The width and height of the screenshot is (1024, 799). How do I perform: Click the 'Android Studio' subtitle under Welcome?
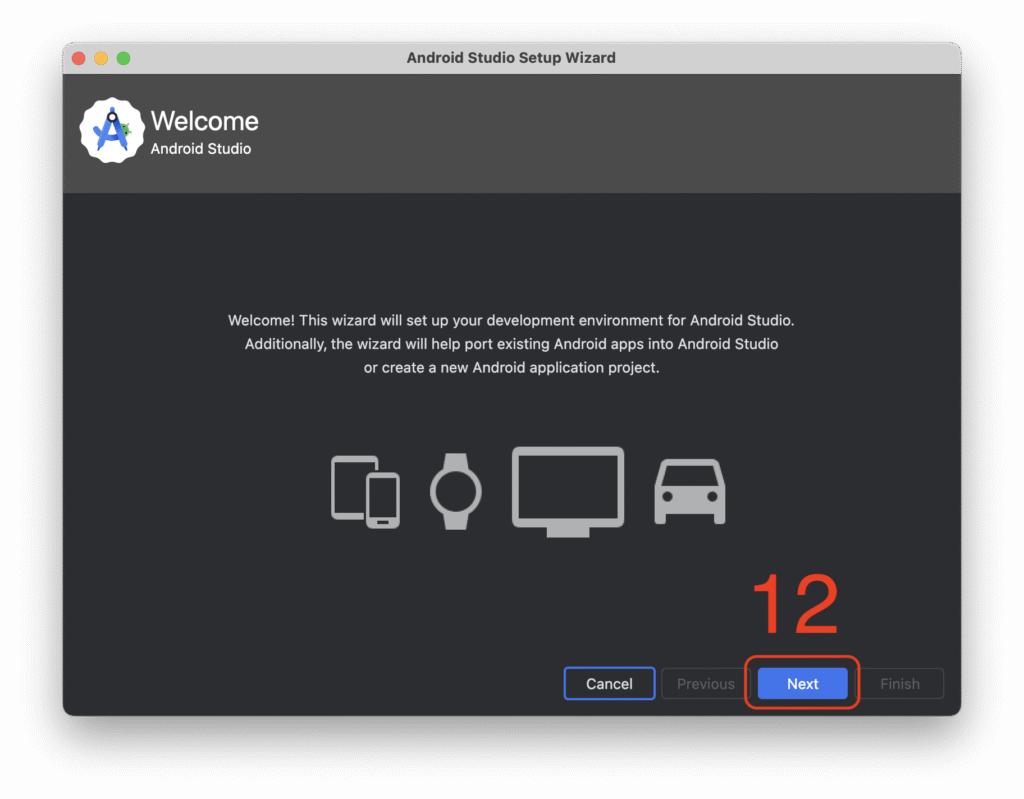click(200, 149)
